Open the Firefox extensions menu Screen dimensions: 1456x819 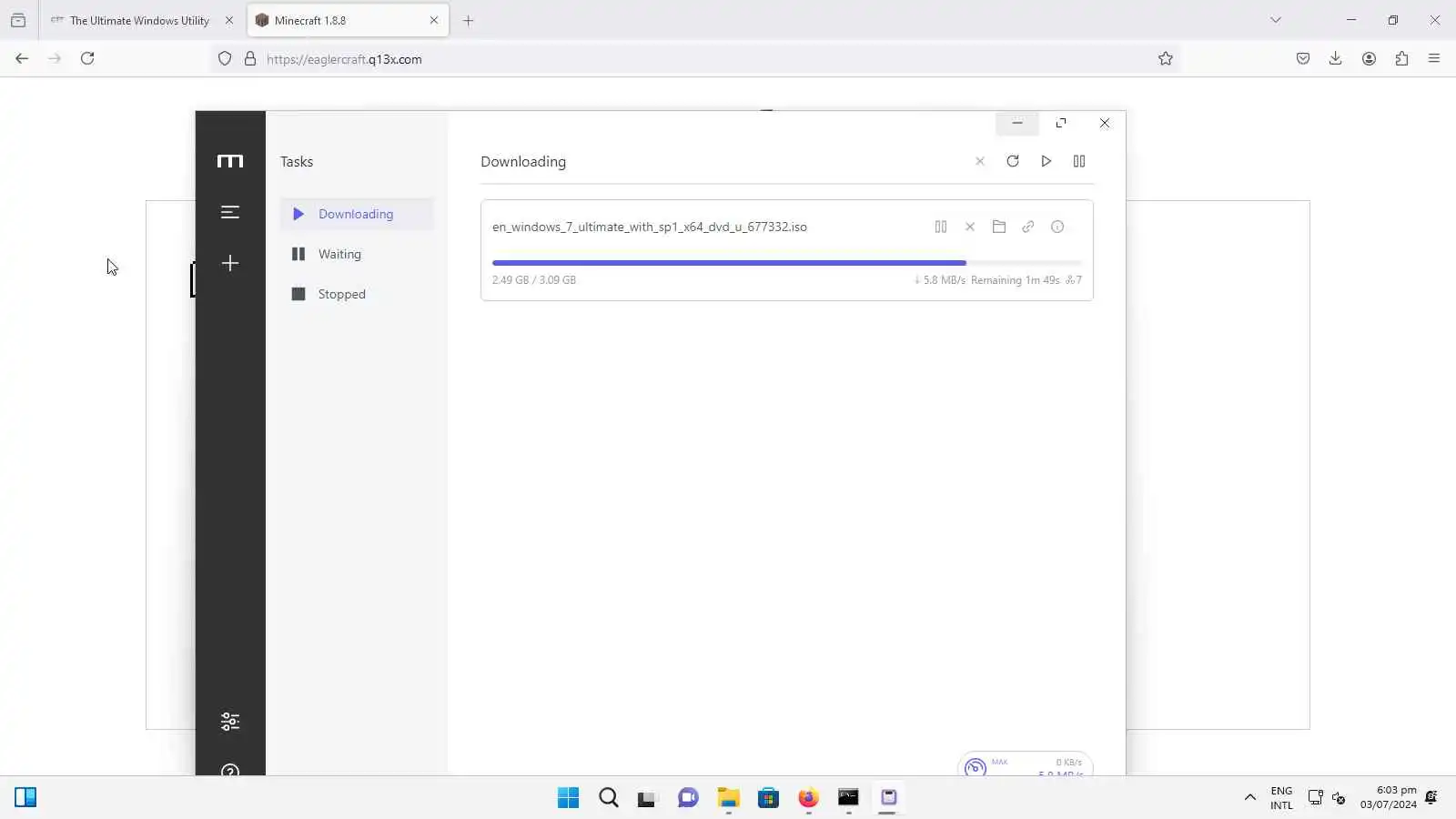[x=1401, y=58]
